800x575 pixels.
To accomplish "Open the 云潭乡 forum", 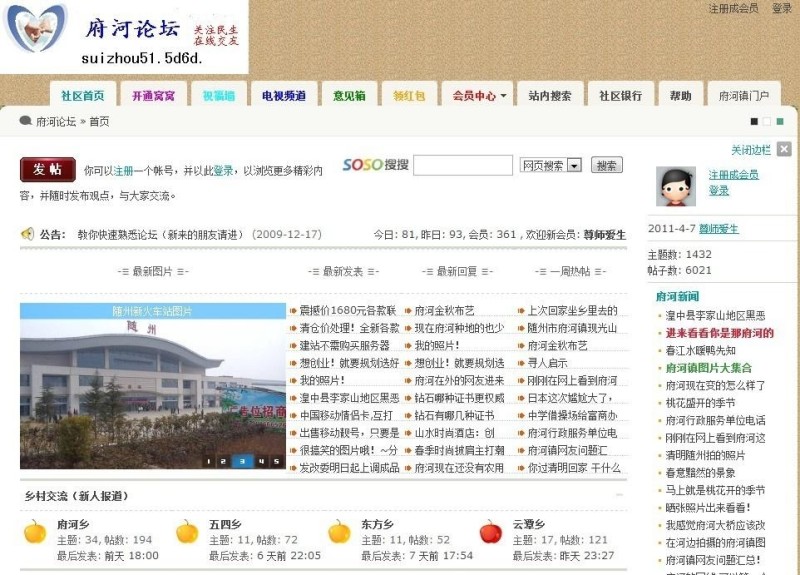I will click(529, 524).
